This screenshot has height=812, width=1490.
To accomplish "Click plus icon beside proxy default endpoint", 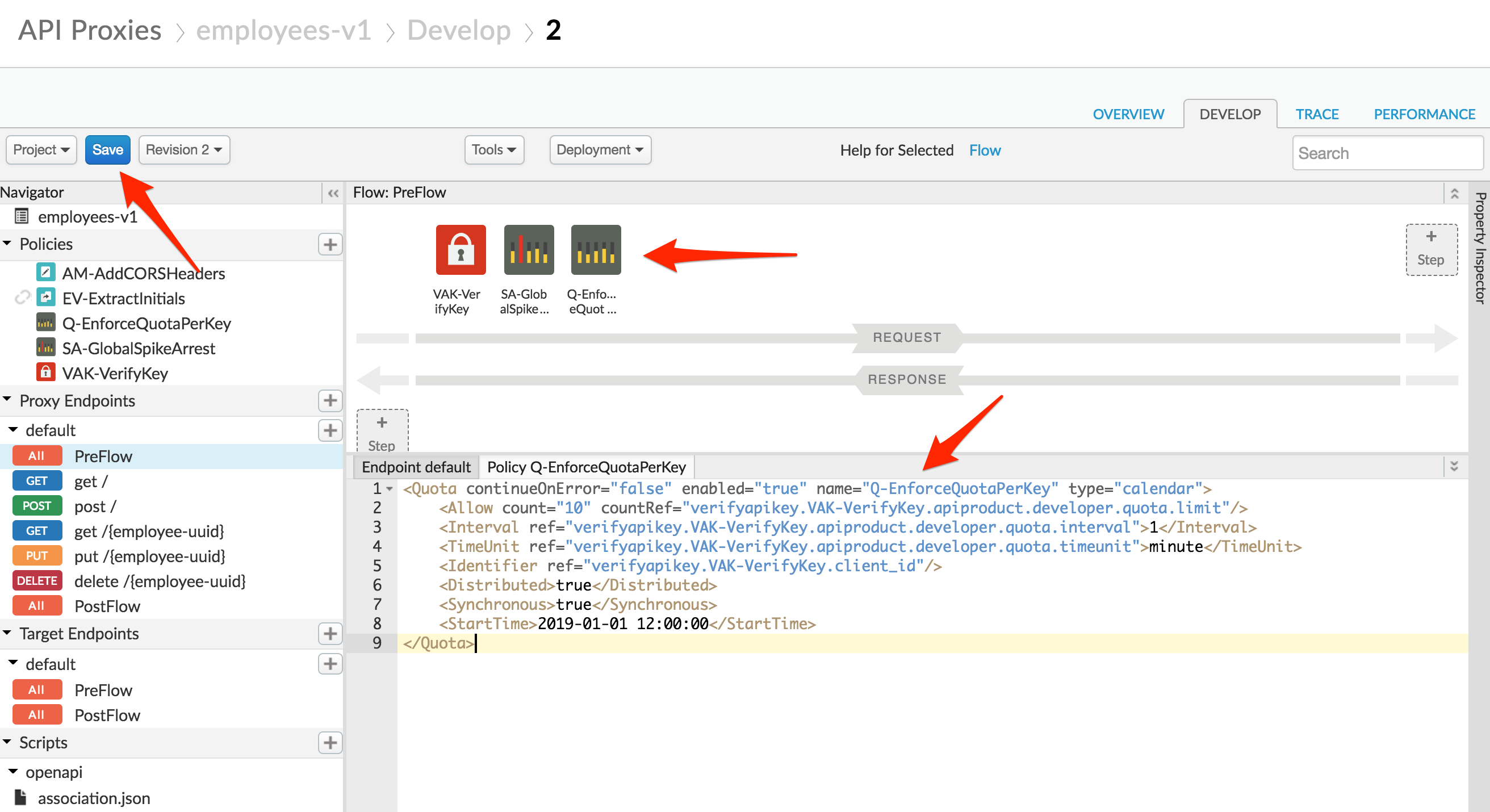I will point(330,430).
